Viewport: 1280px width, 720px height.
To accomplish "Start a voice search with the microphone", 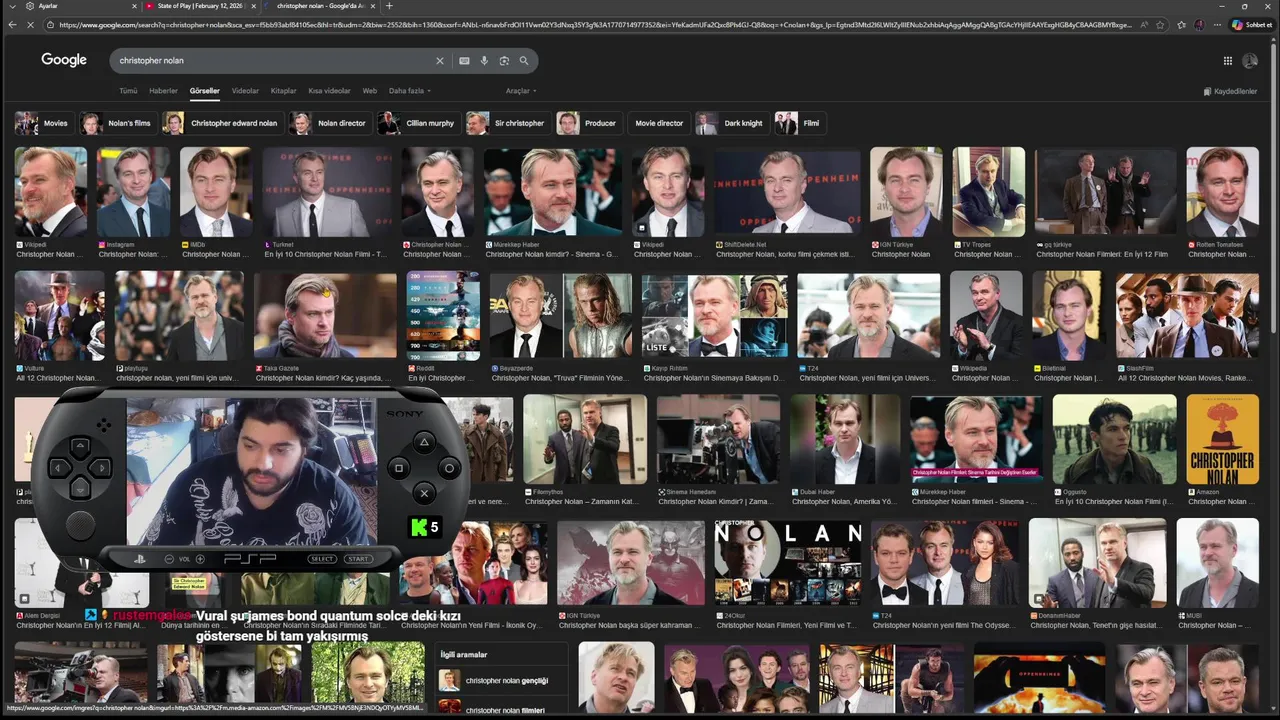I will pos(484,61).
